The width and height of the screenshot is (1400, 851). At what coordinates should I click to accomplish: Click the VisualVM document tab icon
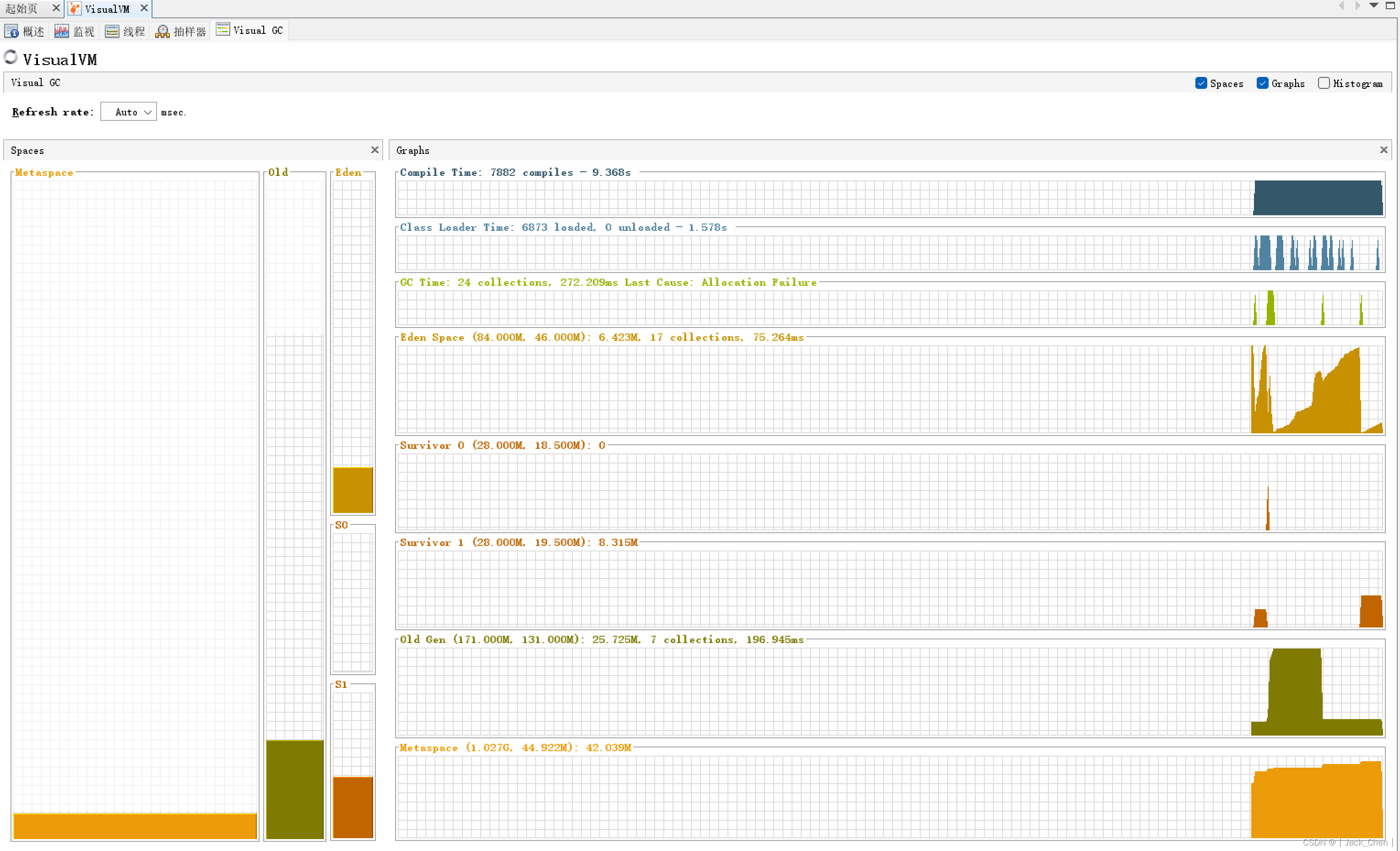pyautogui.click(x=75, y=9)
